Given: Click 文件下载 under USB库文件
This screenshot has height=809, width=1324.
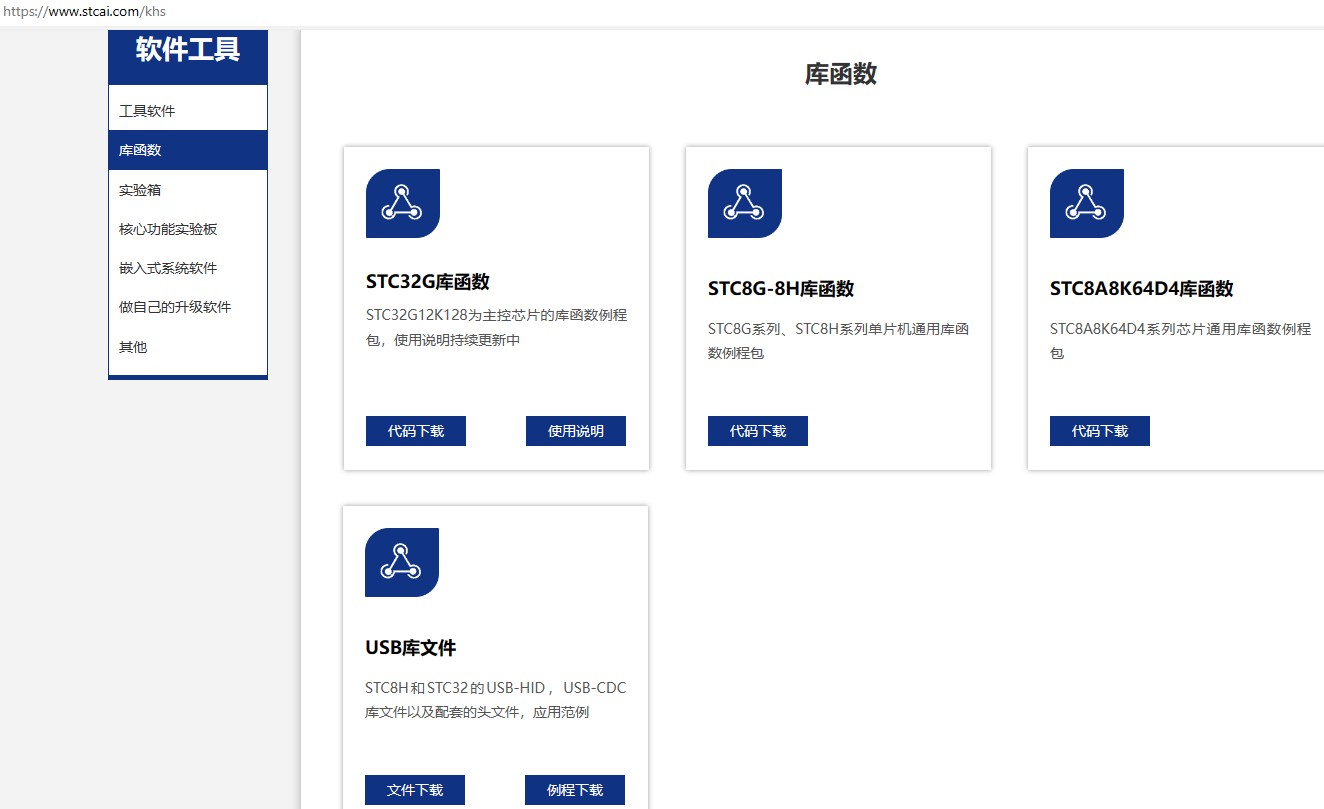Looking at the screenshot, I should pyautogui.click(x=415, y=790).
